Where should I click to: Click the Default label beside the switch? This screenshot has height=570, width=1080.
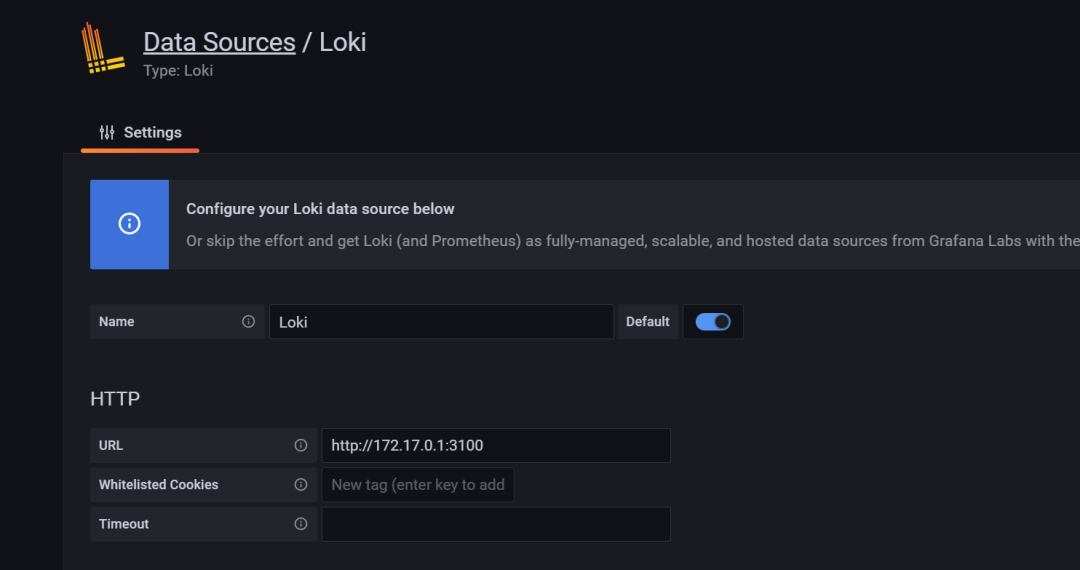click(x=647, y=322)
